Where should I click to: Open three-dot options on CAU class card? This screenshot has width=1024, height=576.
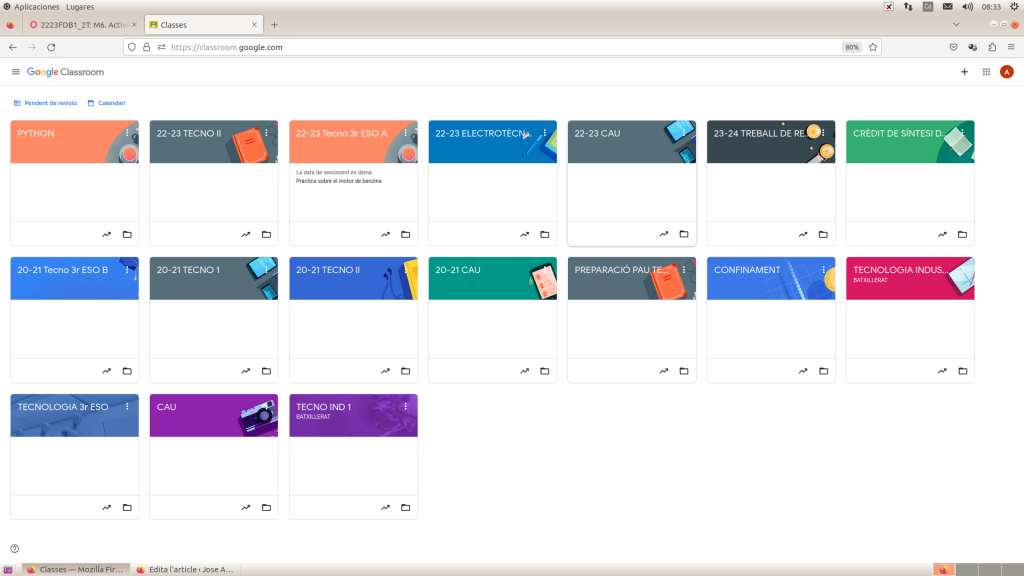(x=266, y=407)
